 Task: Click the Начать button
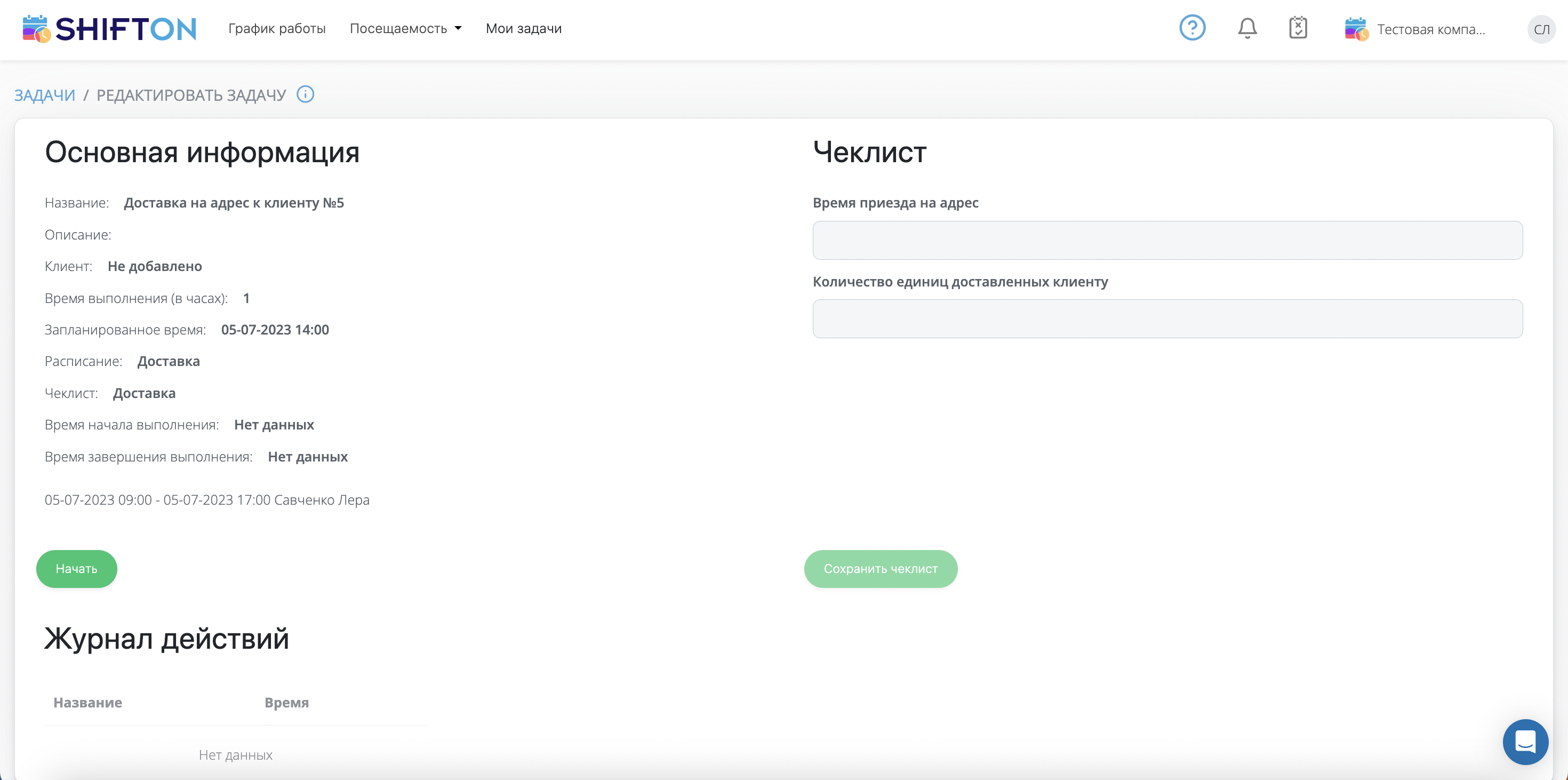point(77,569)
